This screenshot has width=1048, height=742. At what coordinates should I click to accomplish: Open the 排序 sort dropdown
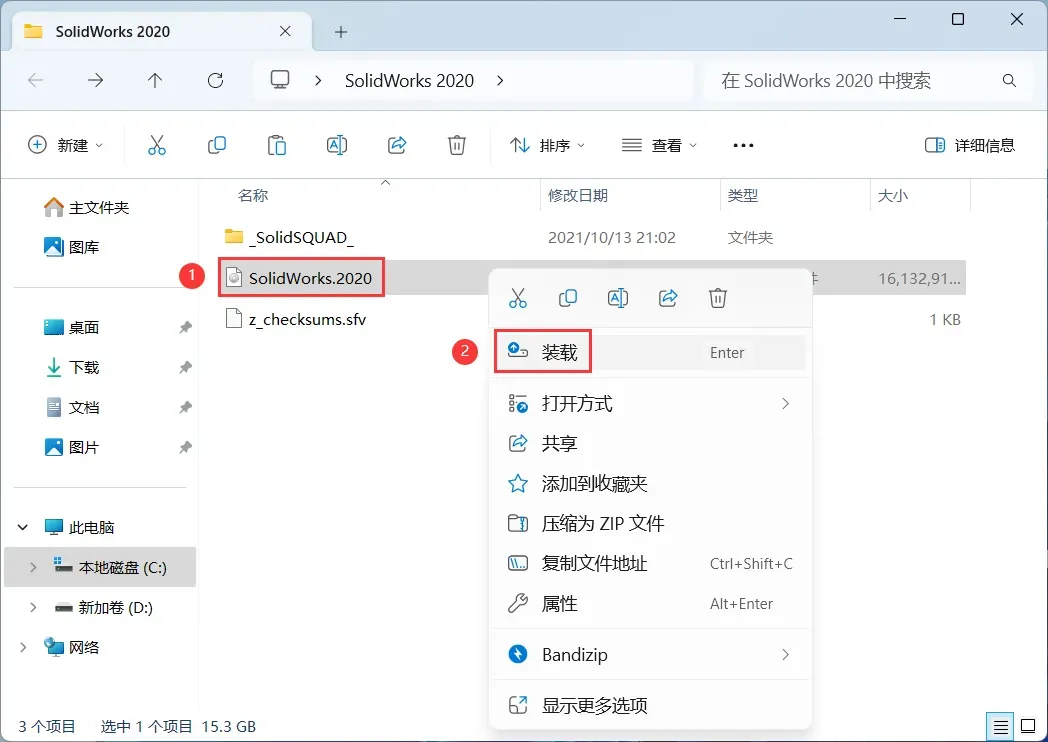[547, 145]
